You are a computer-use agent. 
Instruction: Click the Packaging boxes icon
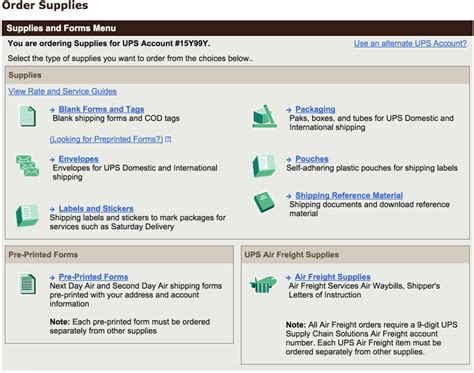point(265,116)
